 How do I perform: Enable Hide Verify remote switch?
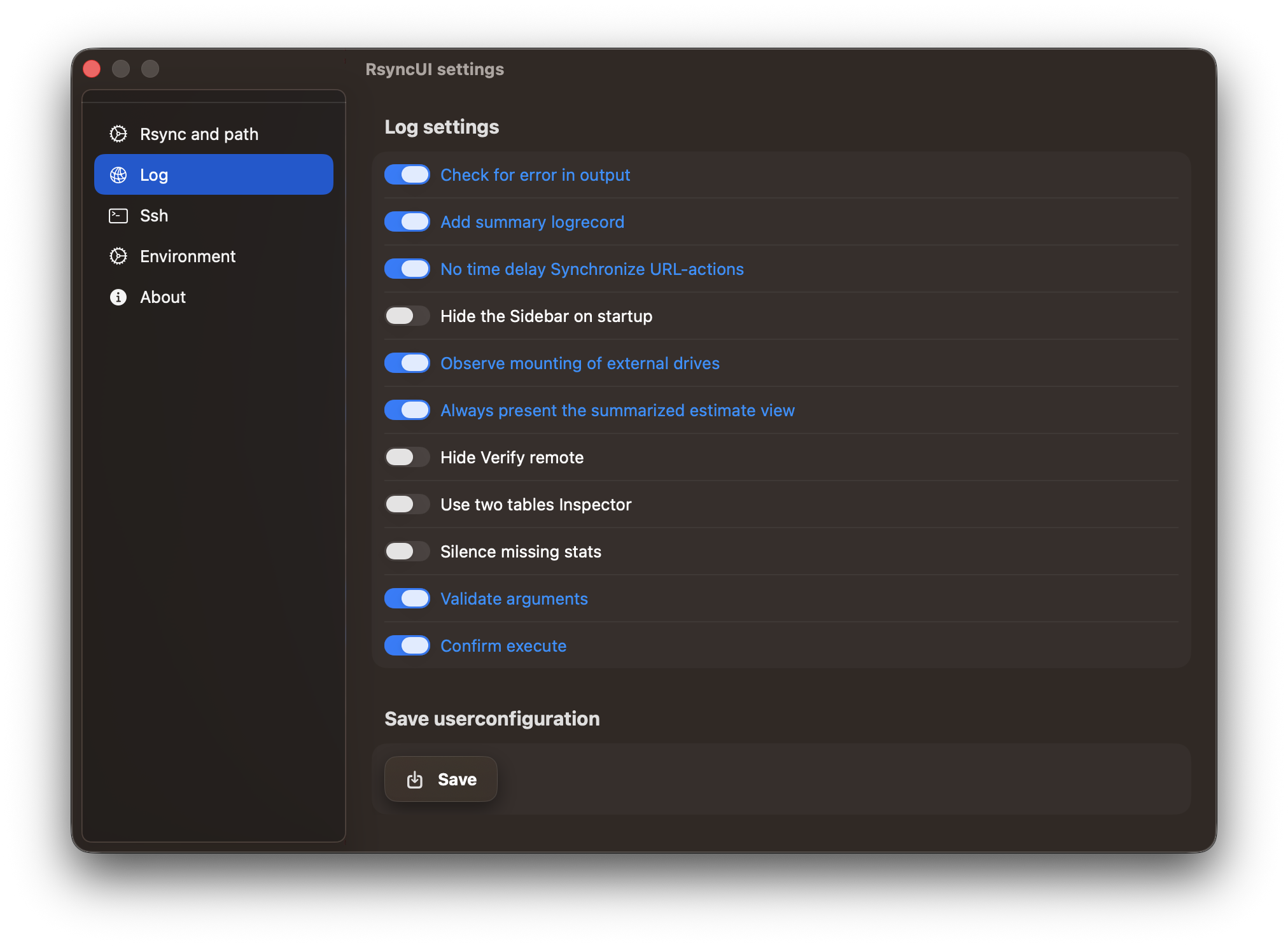(407, 458)
